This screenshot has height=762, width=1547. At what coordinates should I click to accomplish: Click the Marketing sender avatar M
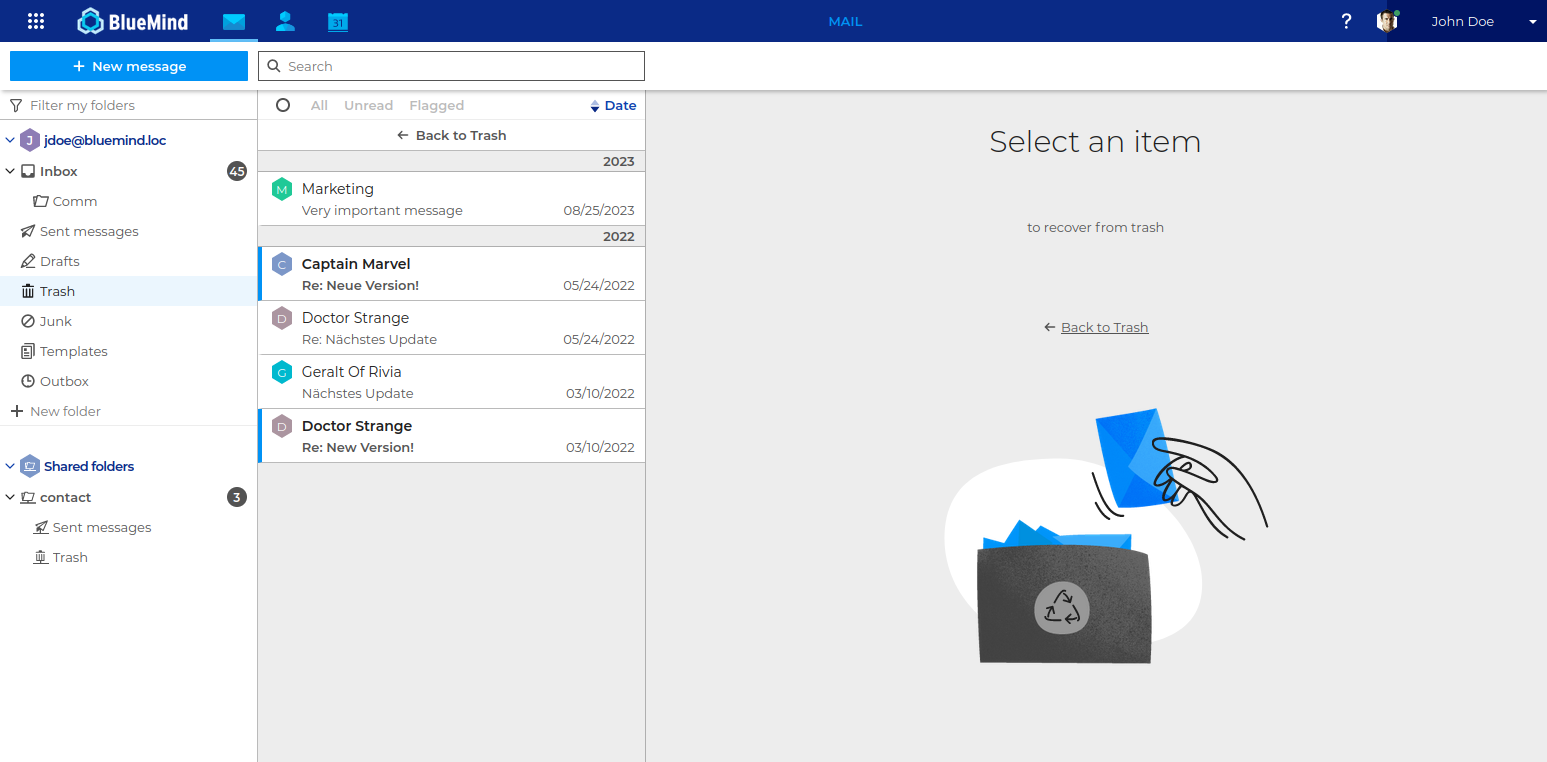tap(282, 189)
